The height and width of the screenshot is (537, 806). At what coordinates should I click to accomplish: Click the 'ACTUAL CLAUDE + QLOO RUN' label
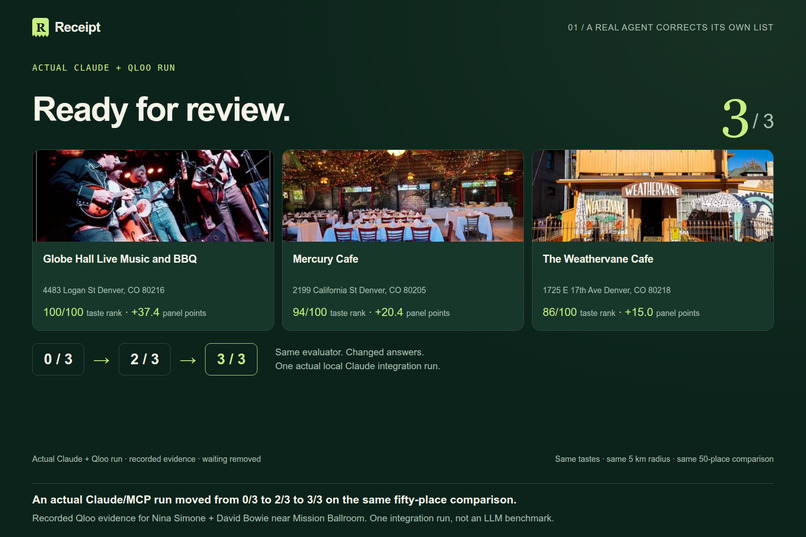(104, 68)
